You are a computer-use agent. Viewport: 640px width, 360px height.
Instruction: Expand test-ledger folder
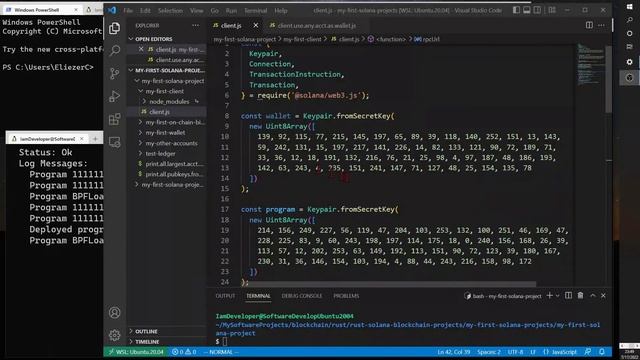pyautogui.click(x=167, y=153)
